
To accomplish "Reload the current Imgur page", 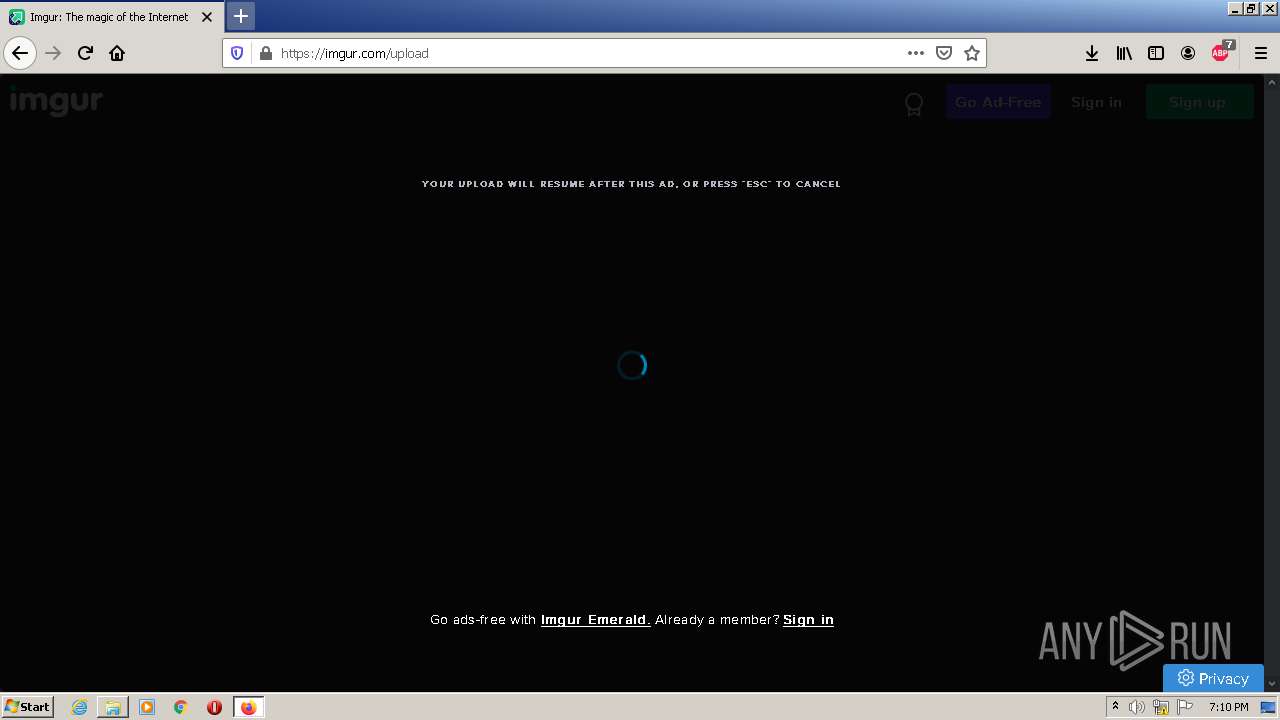I will pos(85,53).
